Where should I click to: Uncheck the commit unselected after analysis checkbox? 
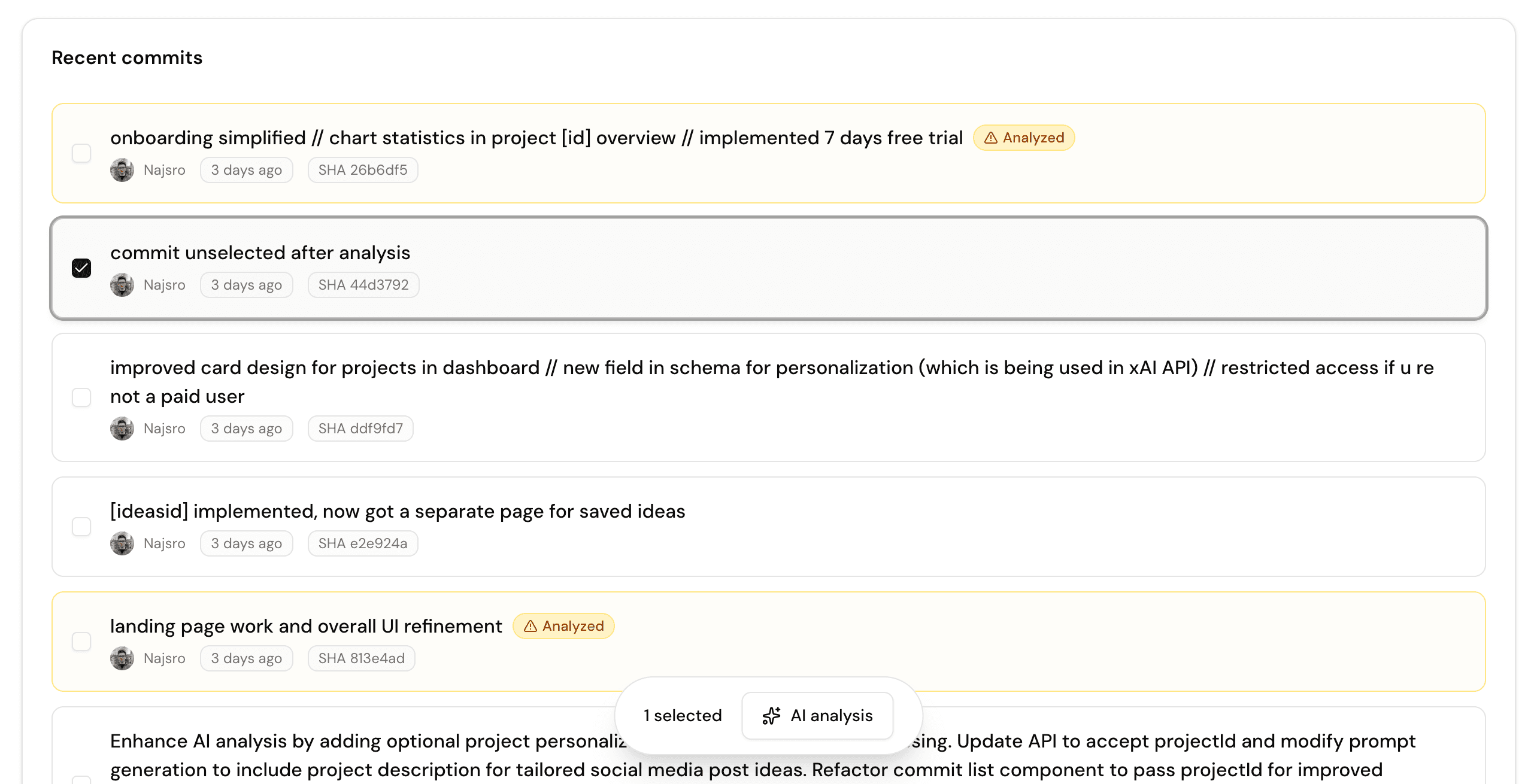81,268
